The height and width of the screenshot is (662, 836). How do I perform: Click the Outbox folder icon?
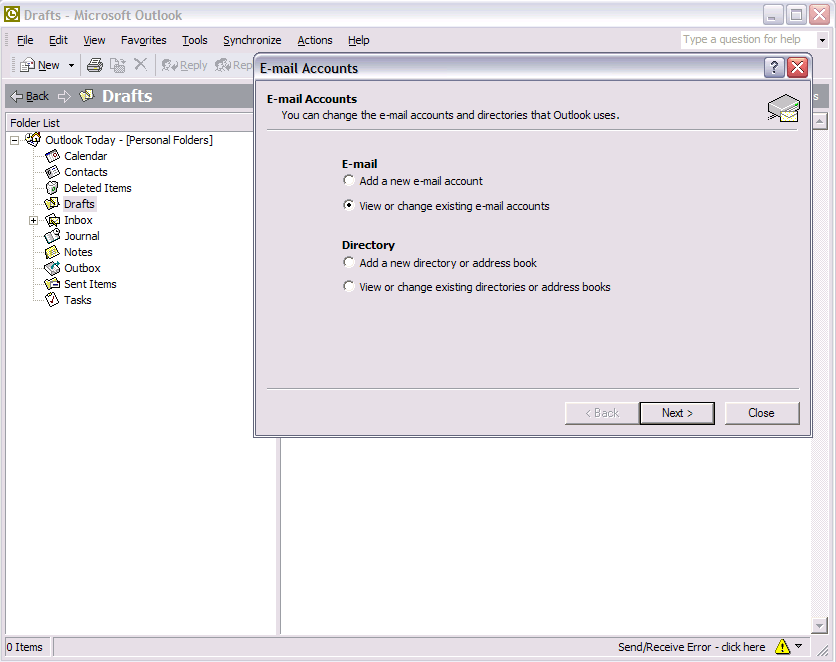point(52,268)
